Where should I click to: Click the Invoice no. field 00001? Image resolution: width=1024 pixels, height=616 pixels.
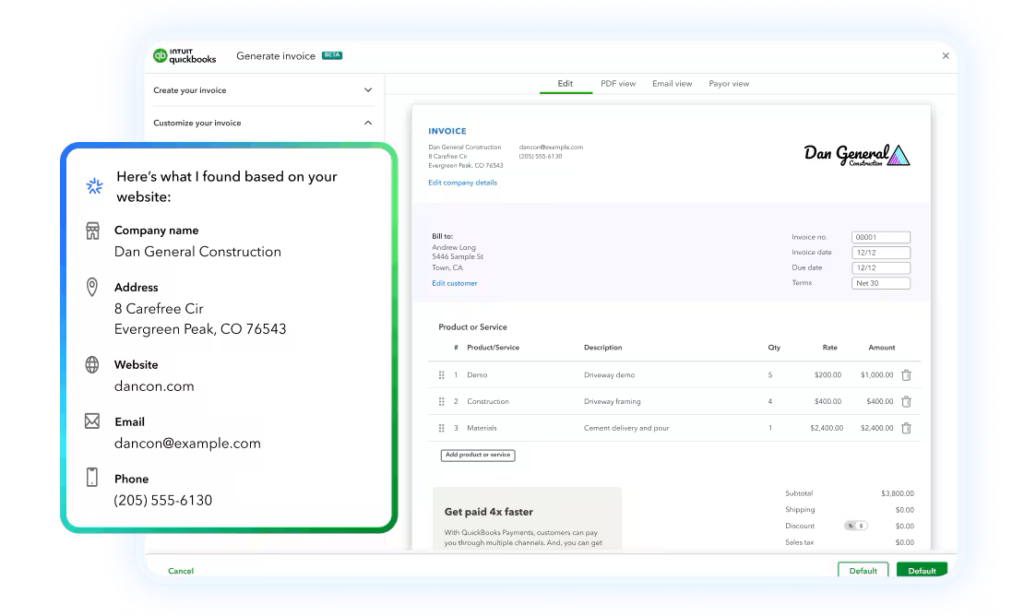point(880,237)
